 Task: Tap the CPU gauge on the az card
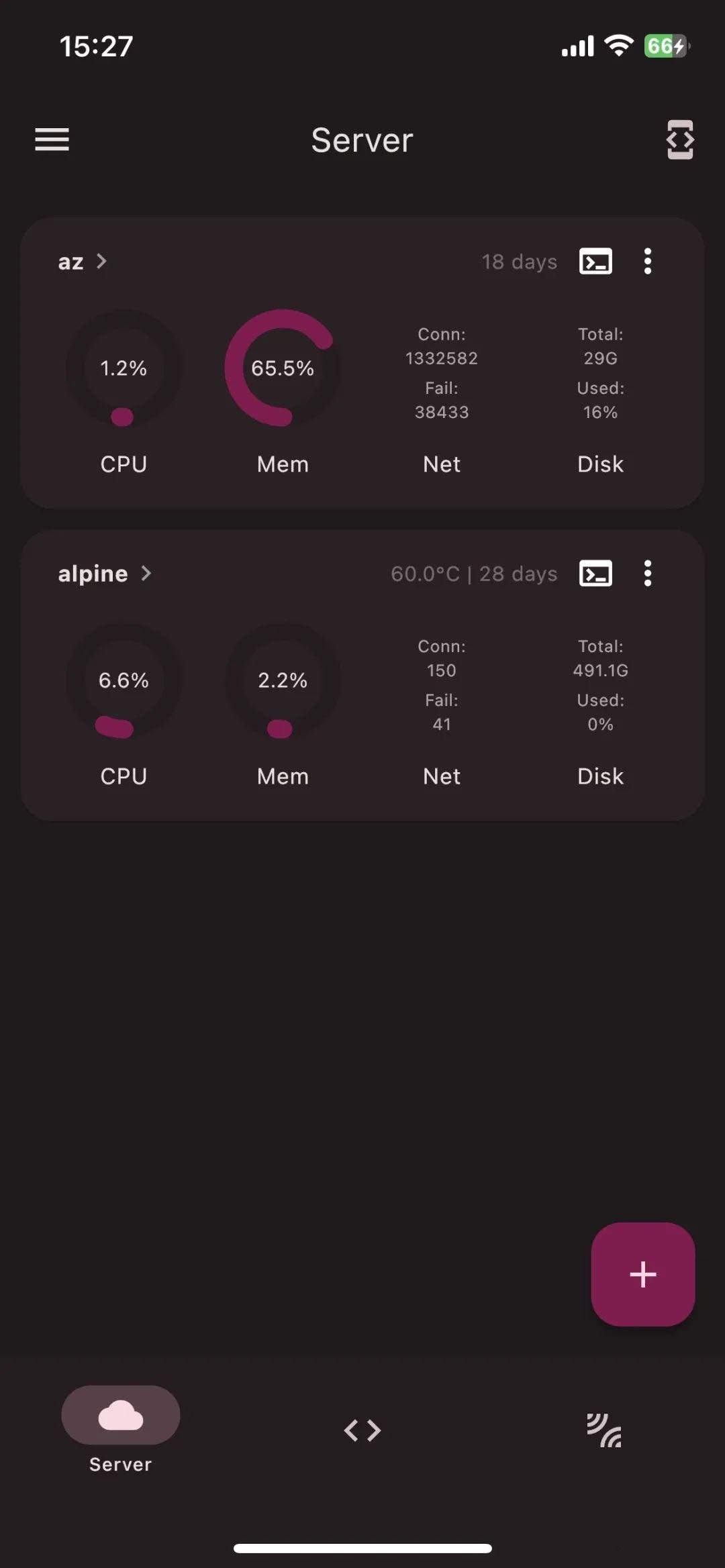tap(123, 368)
